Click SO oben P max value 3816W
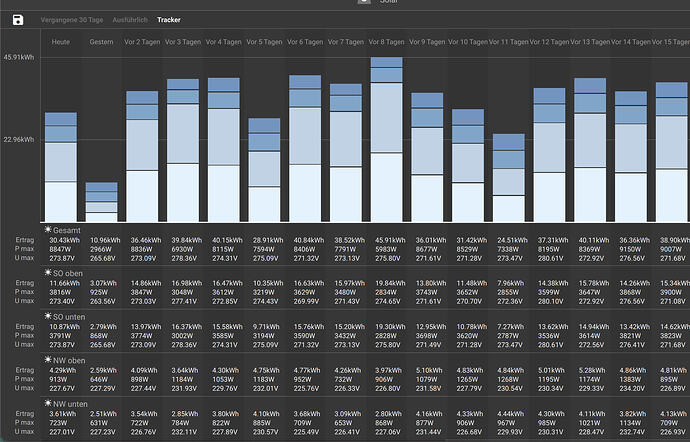The height and width of the screenshot is (442, 690). (60, 292)
